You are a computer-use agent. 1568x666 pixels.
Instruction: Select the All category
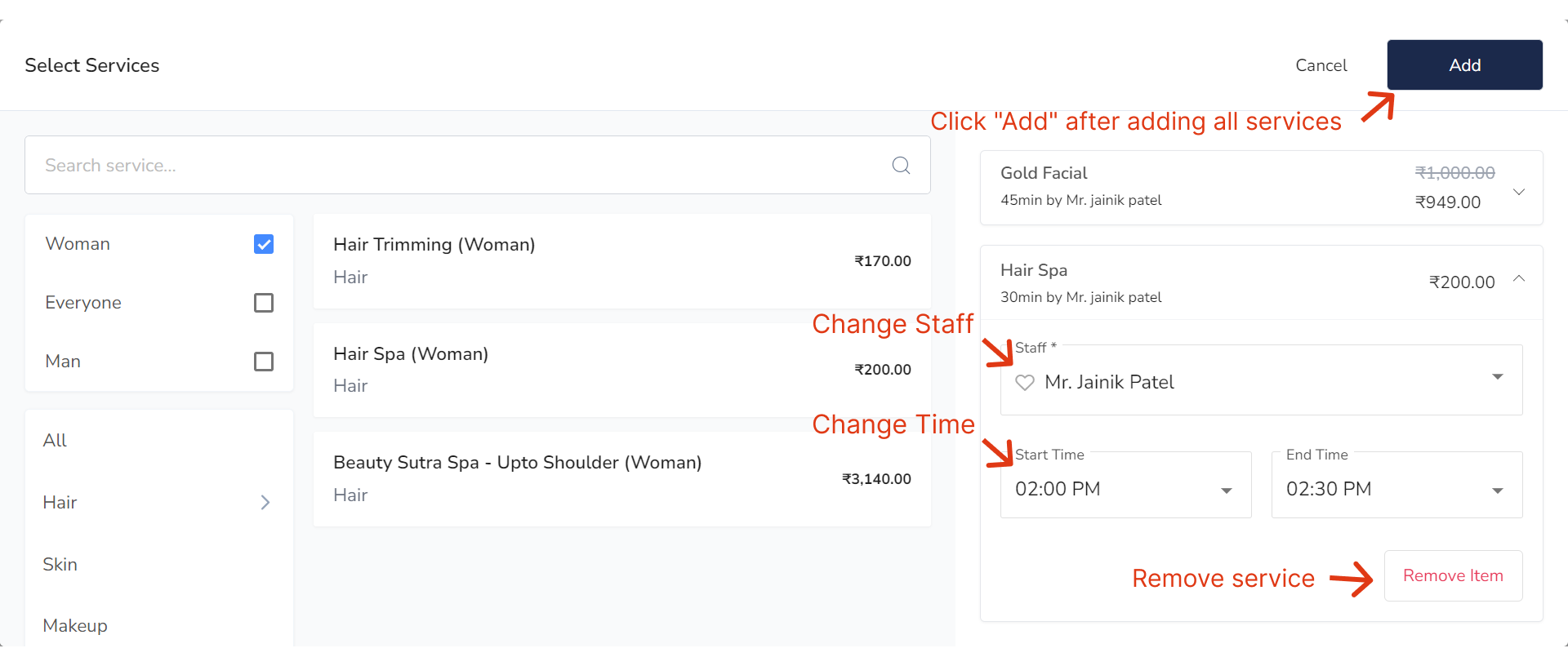(56, 441)
